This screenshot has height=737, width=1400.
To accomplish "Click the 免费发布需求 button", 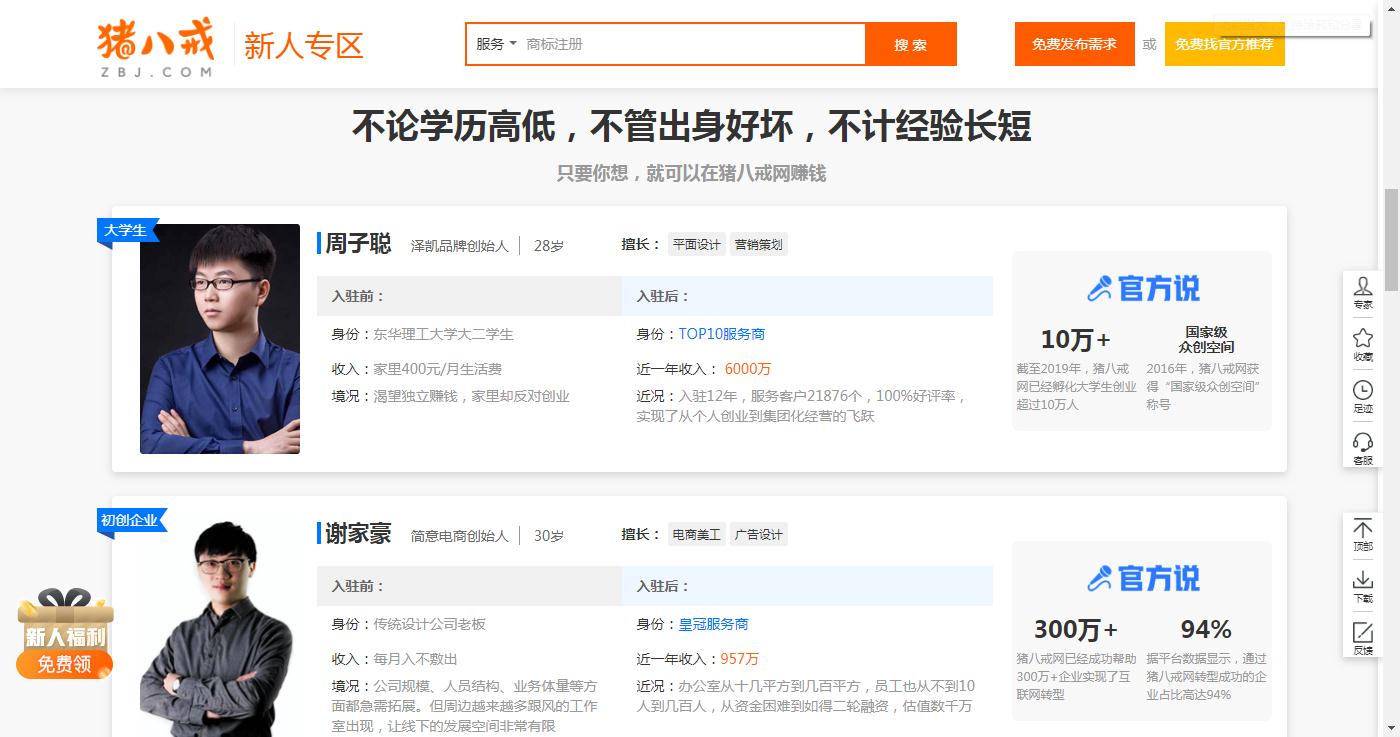I will (x=1074, y=44).
